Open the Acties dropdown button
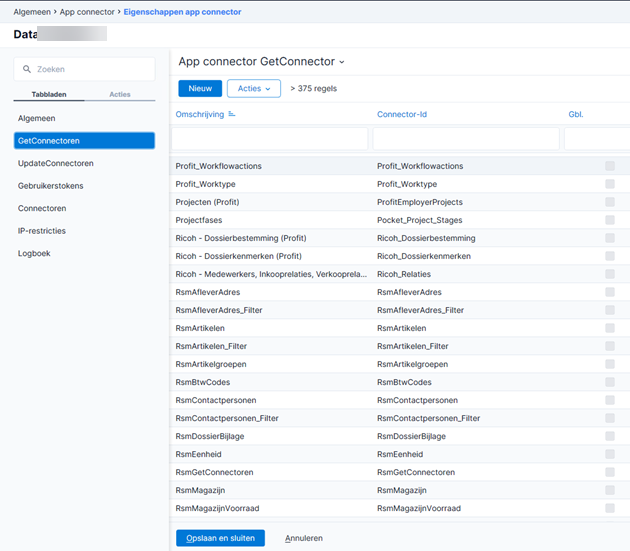 (254, 88)
